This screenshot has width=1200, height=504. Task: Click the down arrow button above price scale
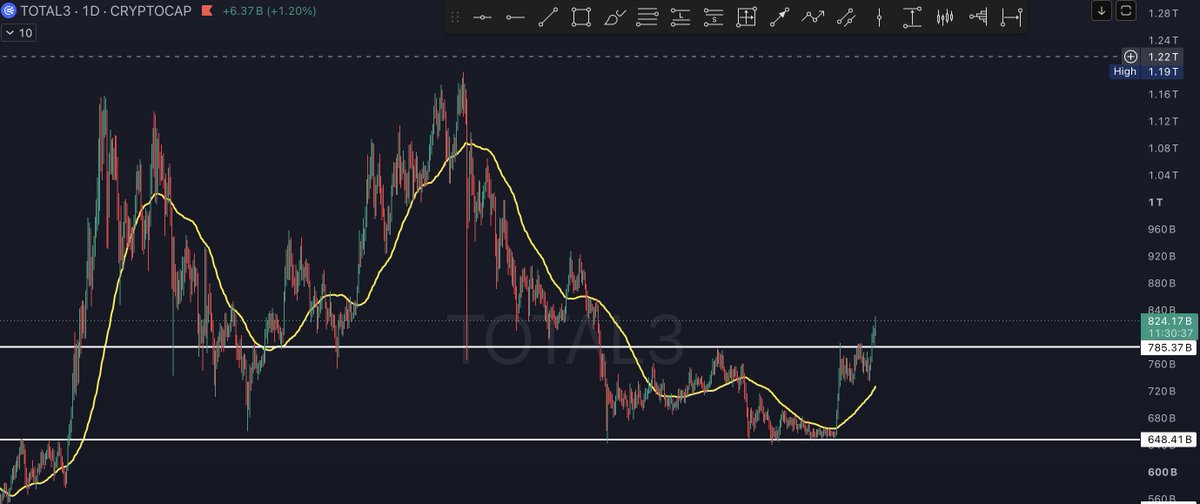(x=1102, y=10)
